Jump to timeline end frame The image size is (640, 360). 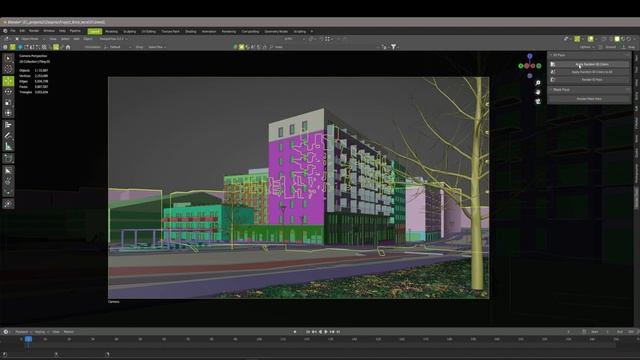(x=338, y=332)
